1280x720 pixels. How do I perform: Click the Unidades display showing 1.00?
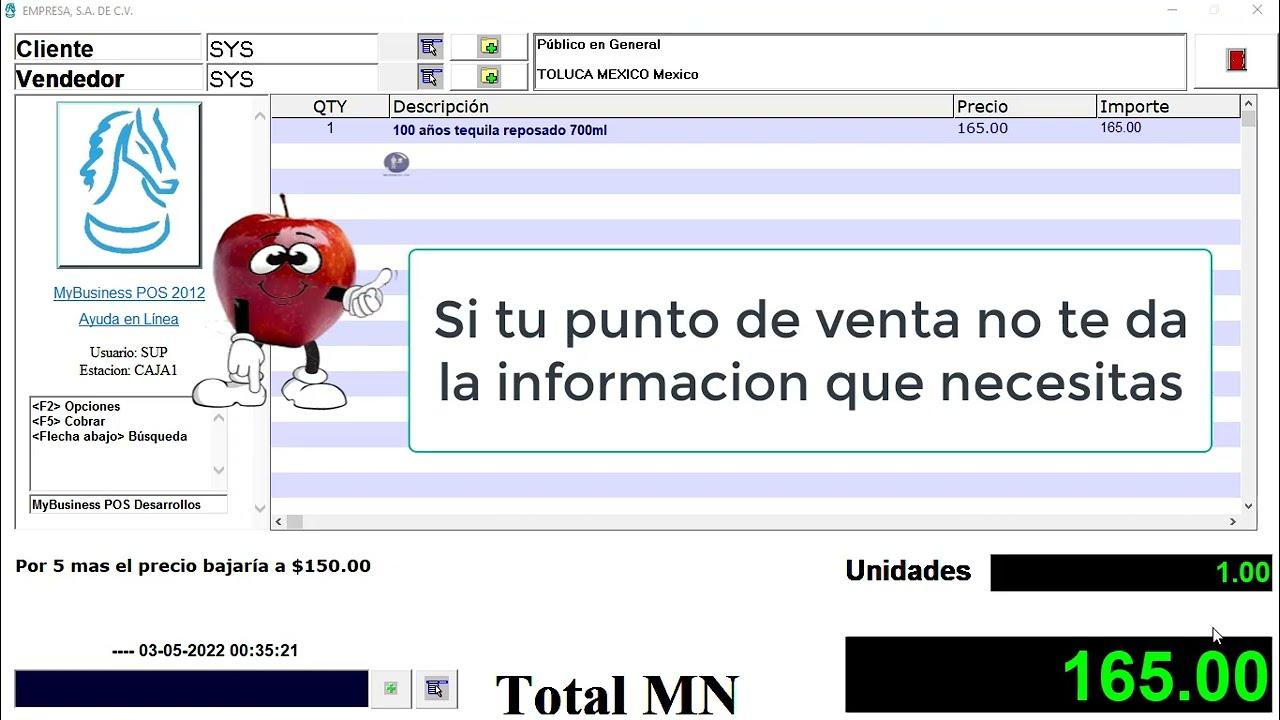[1131, 573]
